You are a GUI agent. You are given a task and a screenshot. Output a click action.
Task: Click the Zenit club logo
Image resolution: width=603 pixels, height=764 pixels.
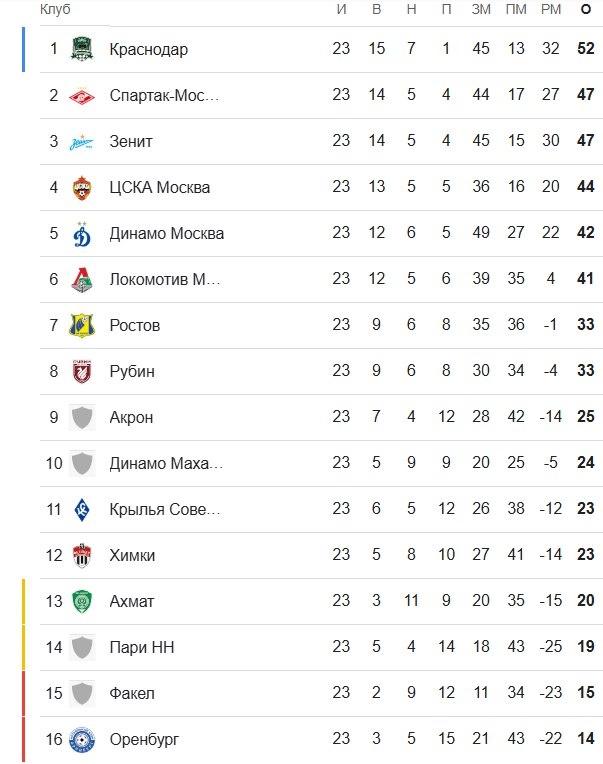coord(82,142)
